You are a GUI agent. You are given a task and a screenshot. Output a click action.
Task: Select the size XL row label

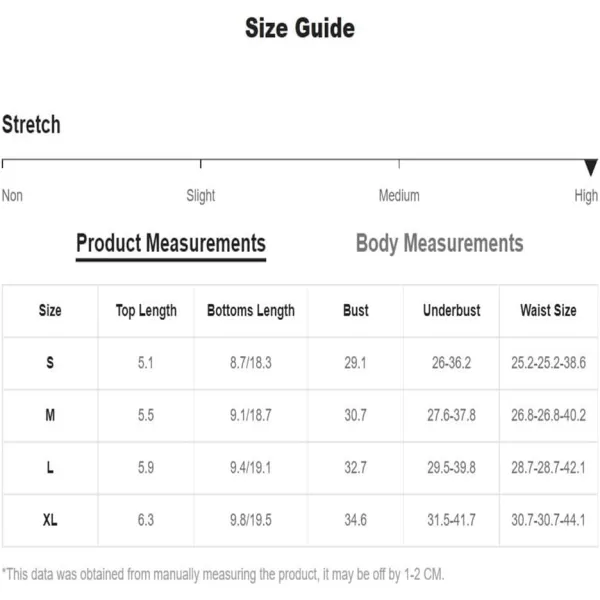click(x=50, y=520)
